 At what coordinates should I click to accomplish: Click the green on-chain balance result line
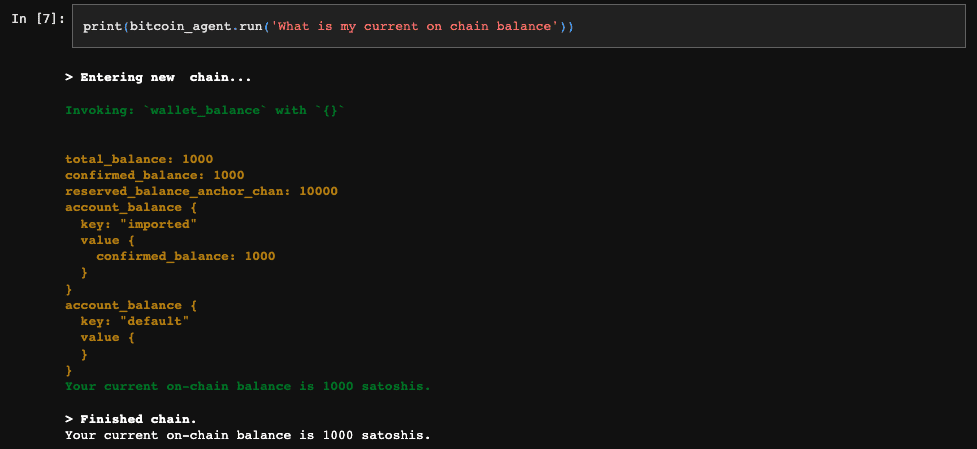click(x=248, y=386)
